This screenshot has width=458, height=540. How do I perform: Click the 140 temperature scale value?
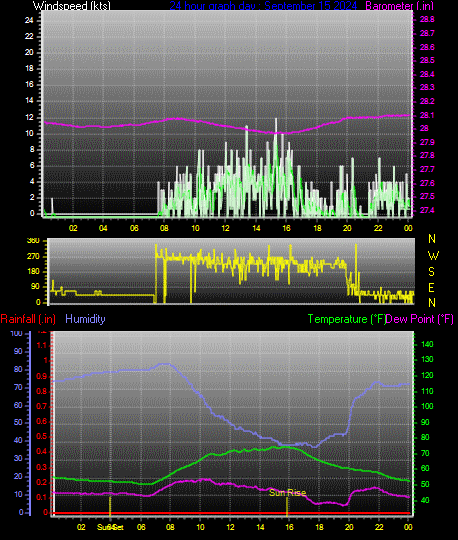[427, 344]
